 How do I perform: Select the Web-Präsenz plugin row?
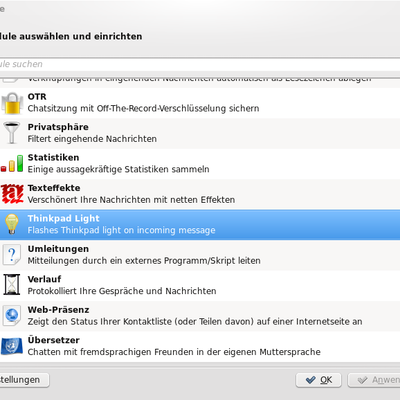(200, 316)
